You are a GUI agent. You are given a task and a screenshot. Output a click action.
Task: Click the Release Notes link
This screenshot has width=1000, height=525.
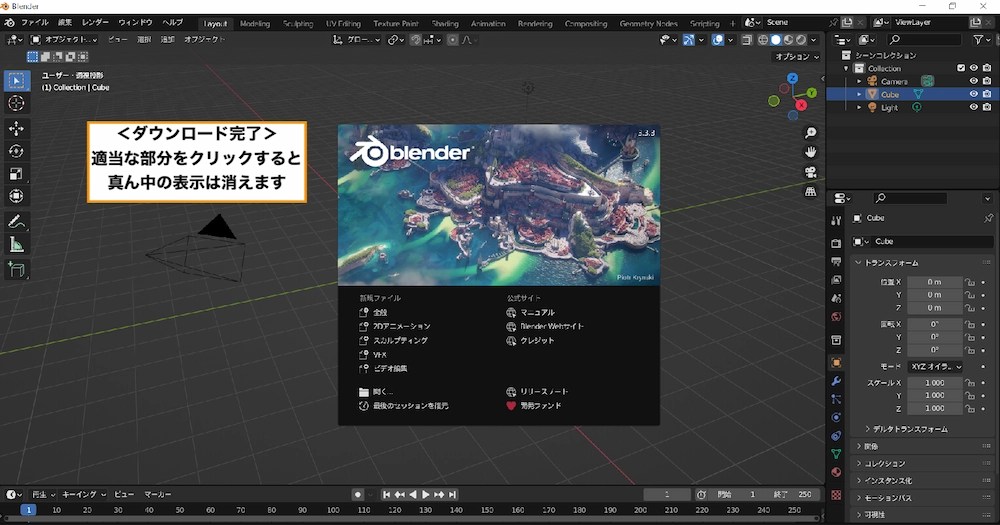[537, 392]
